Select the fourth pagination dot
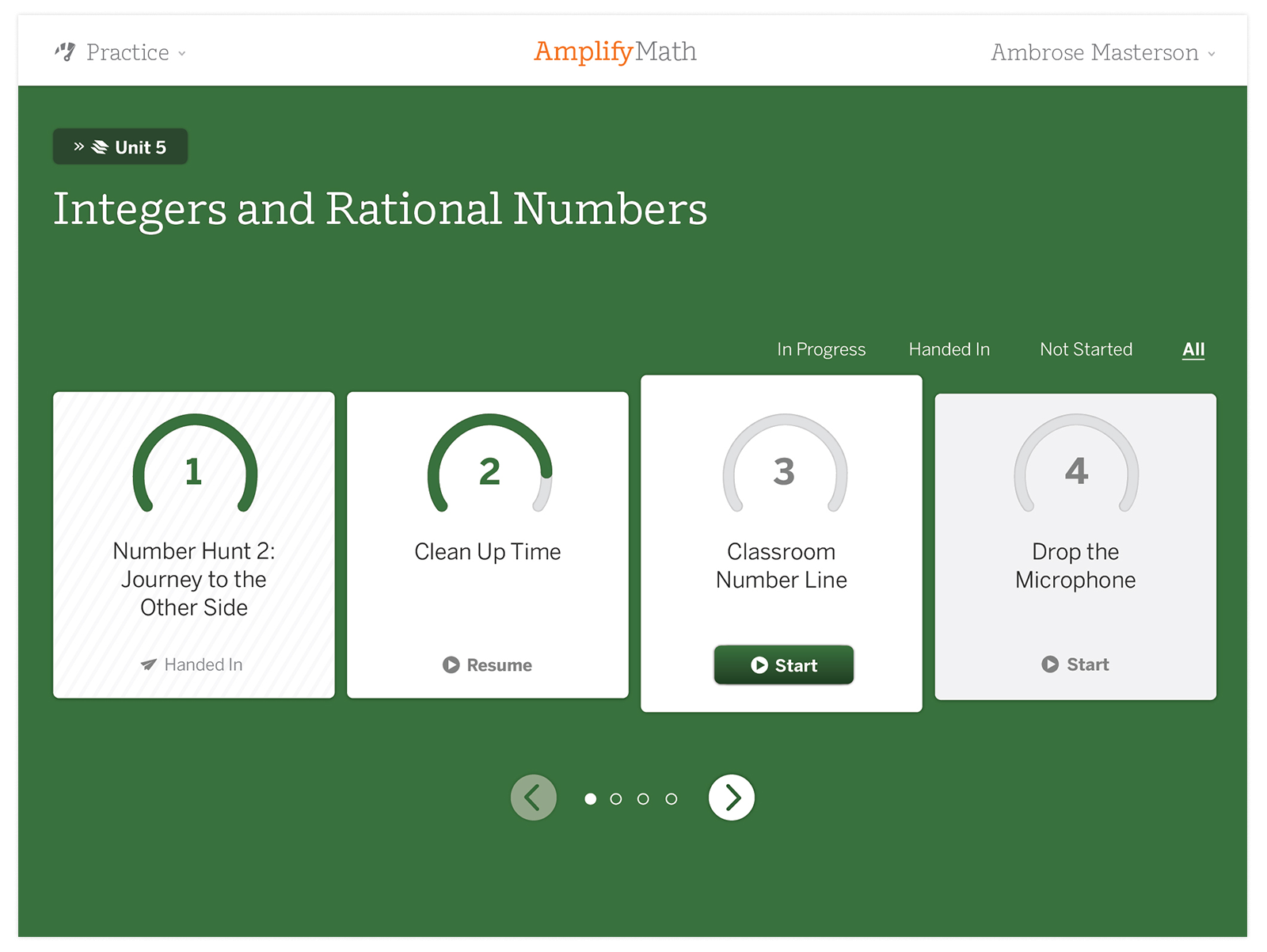This screenshot has width=1267, height=952. pyautogui.click(x=672, y=799)
